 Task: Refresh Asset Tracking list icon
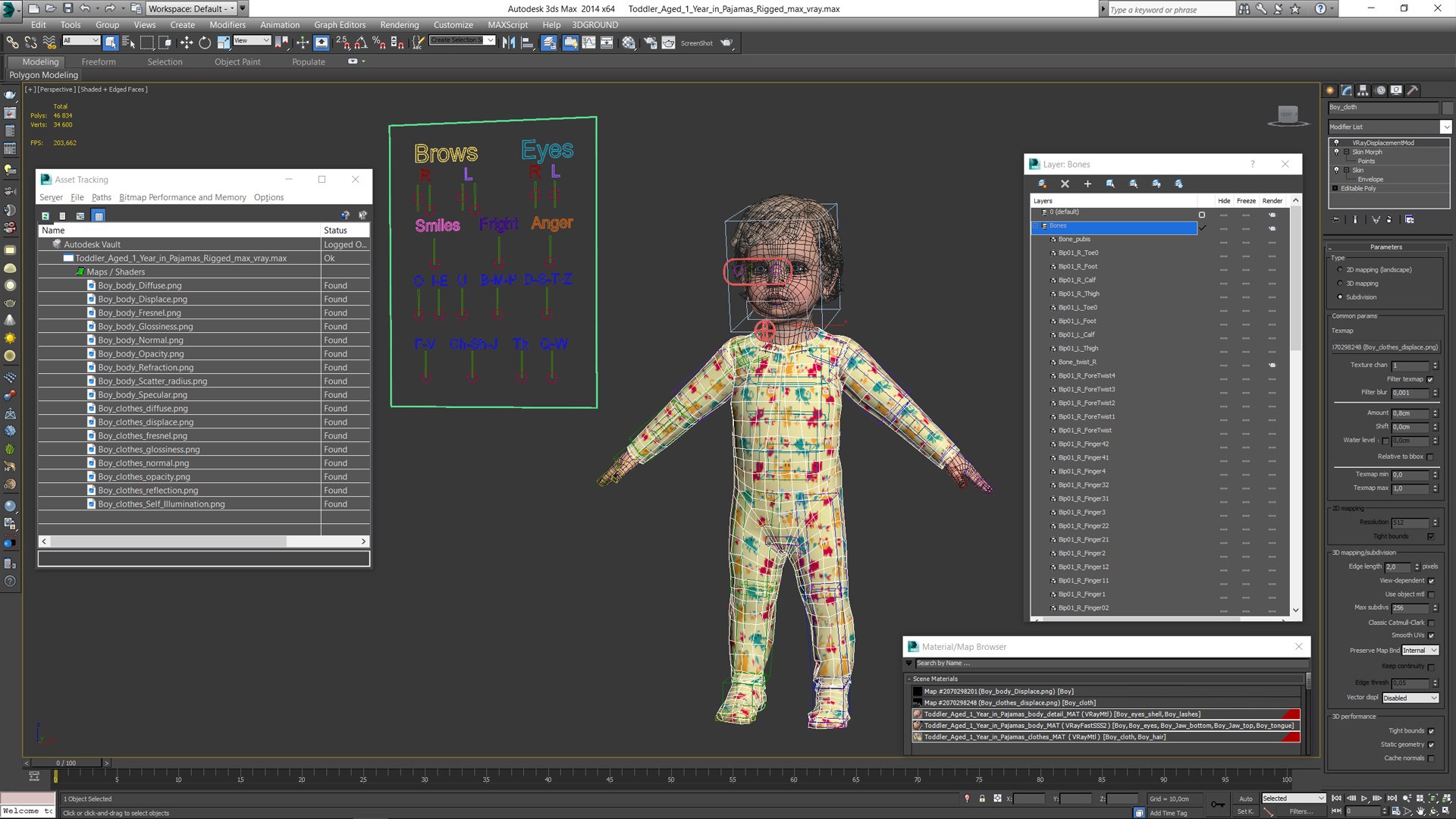[45, 216]
